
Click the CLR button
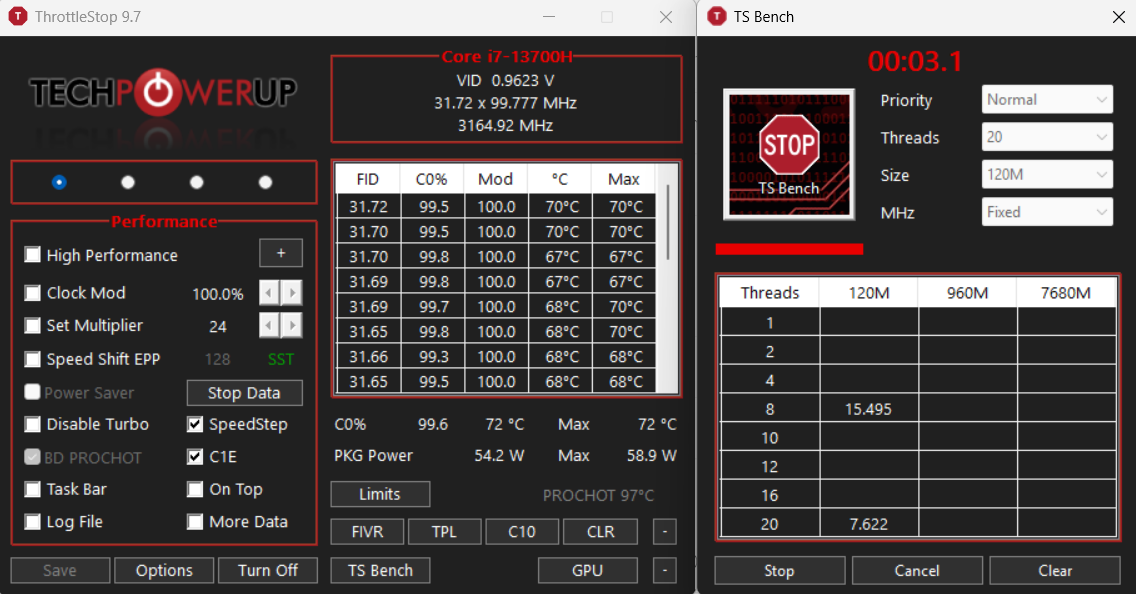[600, 532]
